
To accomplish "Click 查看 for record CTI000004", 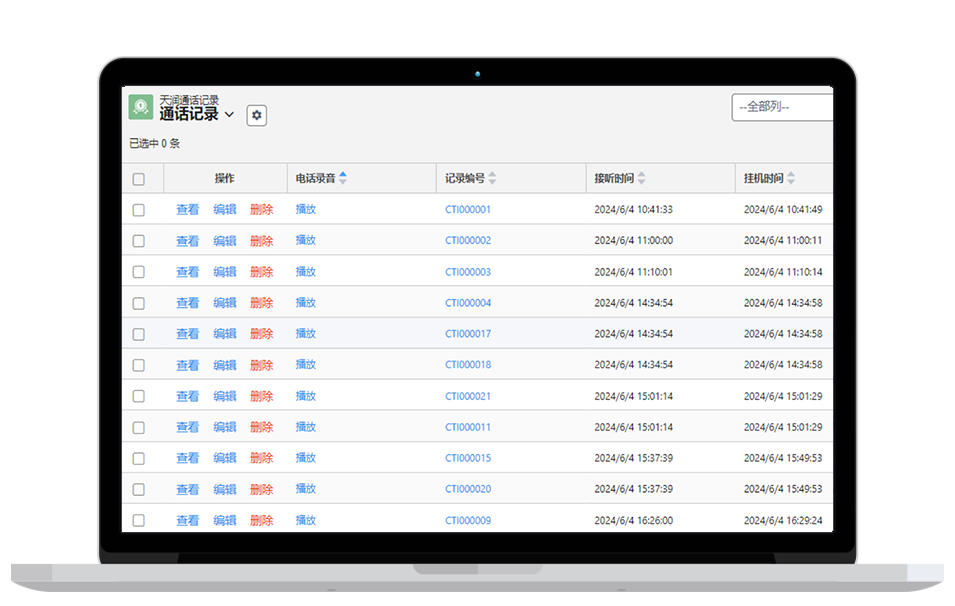I will 188,303.
